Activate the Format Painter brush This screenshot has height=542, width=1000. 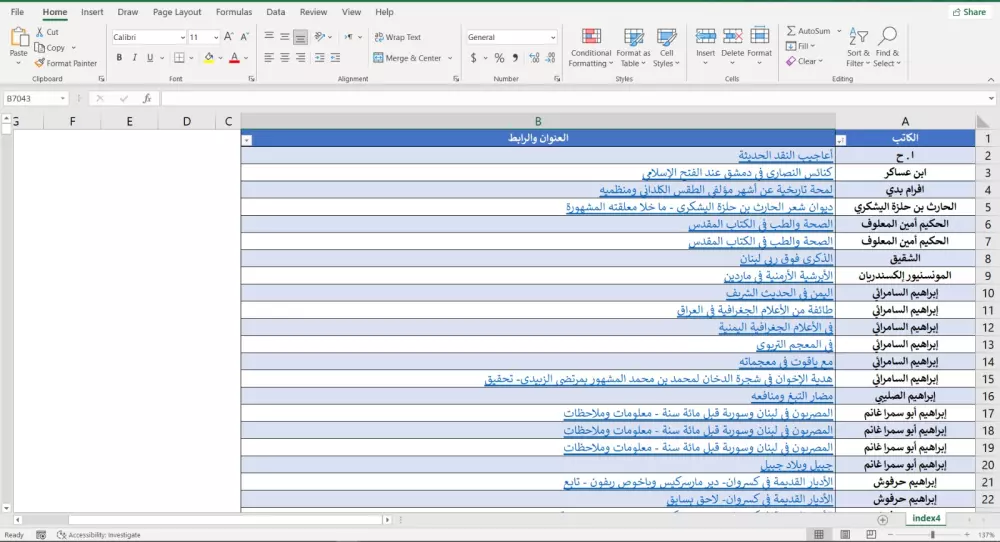pos(40,63)
